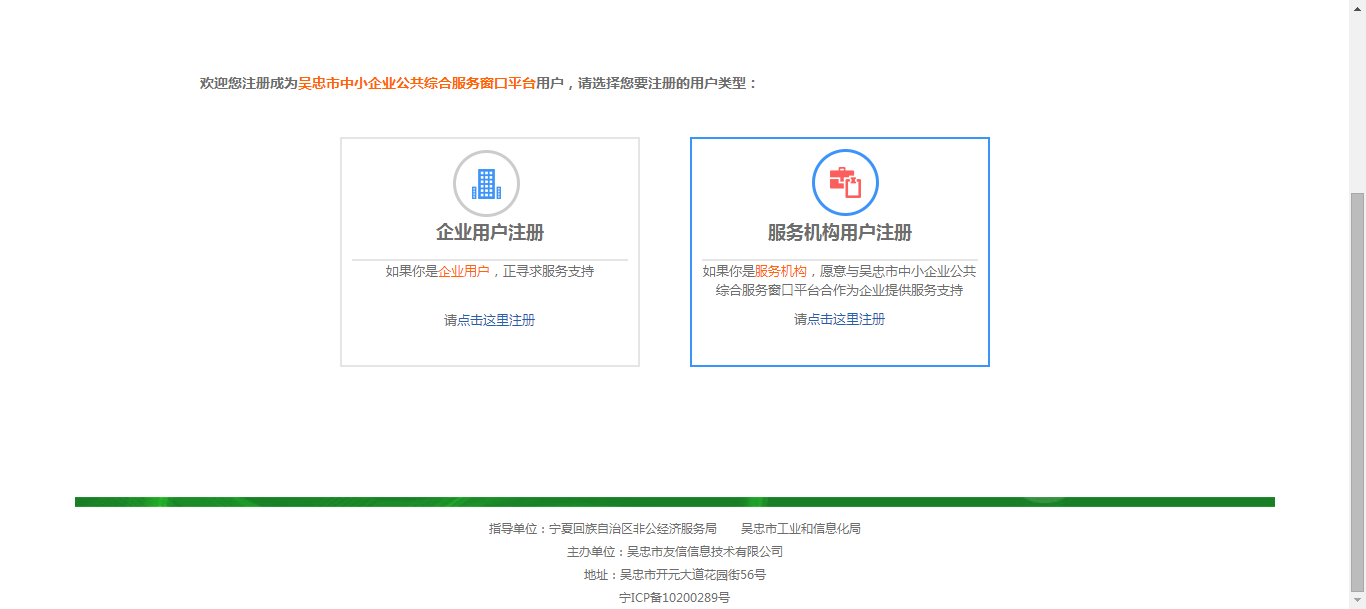This screenshot has width=1366, height=609.
Task: Click scrollbar track above the thumb
Action: pos(1357,100)
